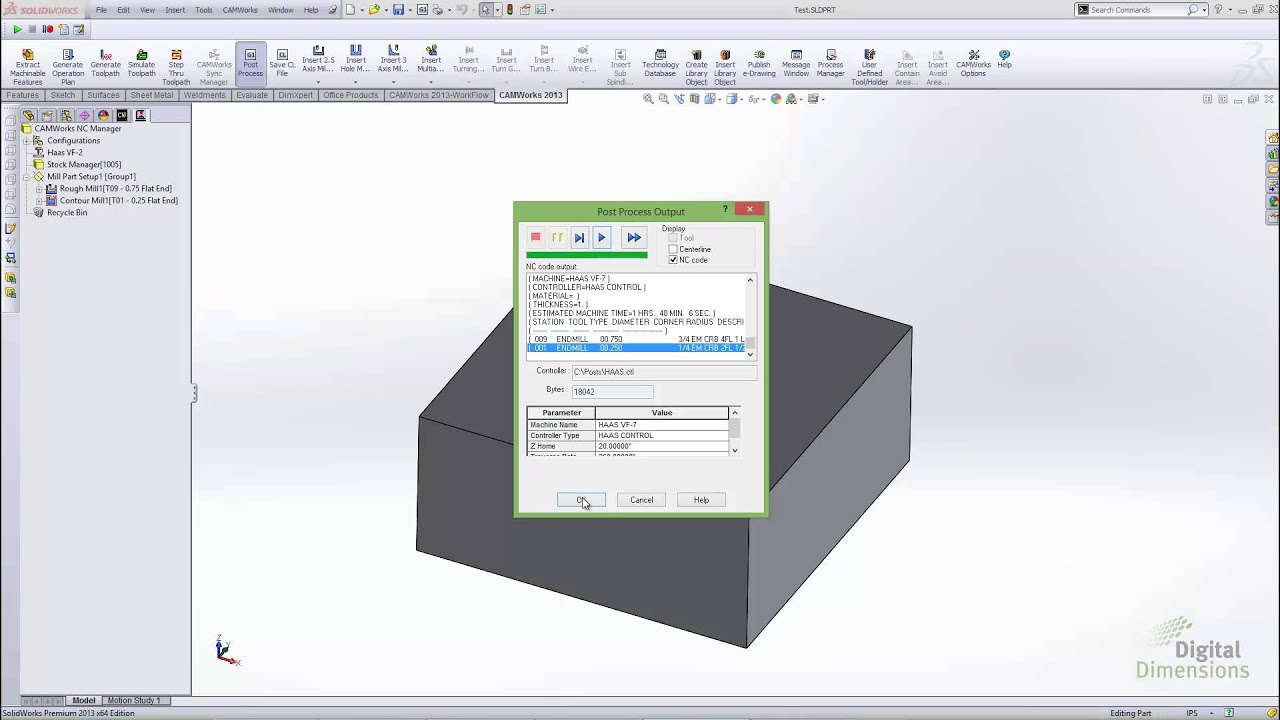Open the Message Window

point(796,64)
